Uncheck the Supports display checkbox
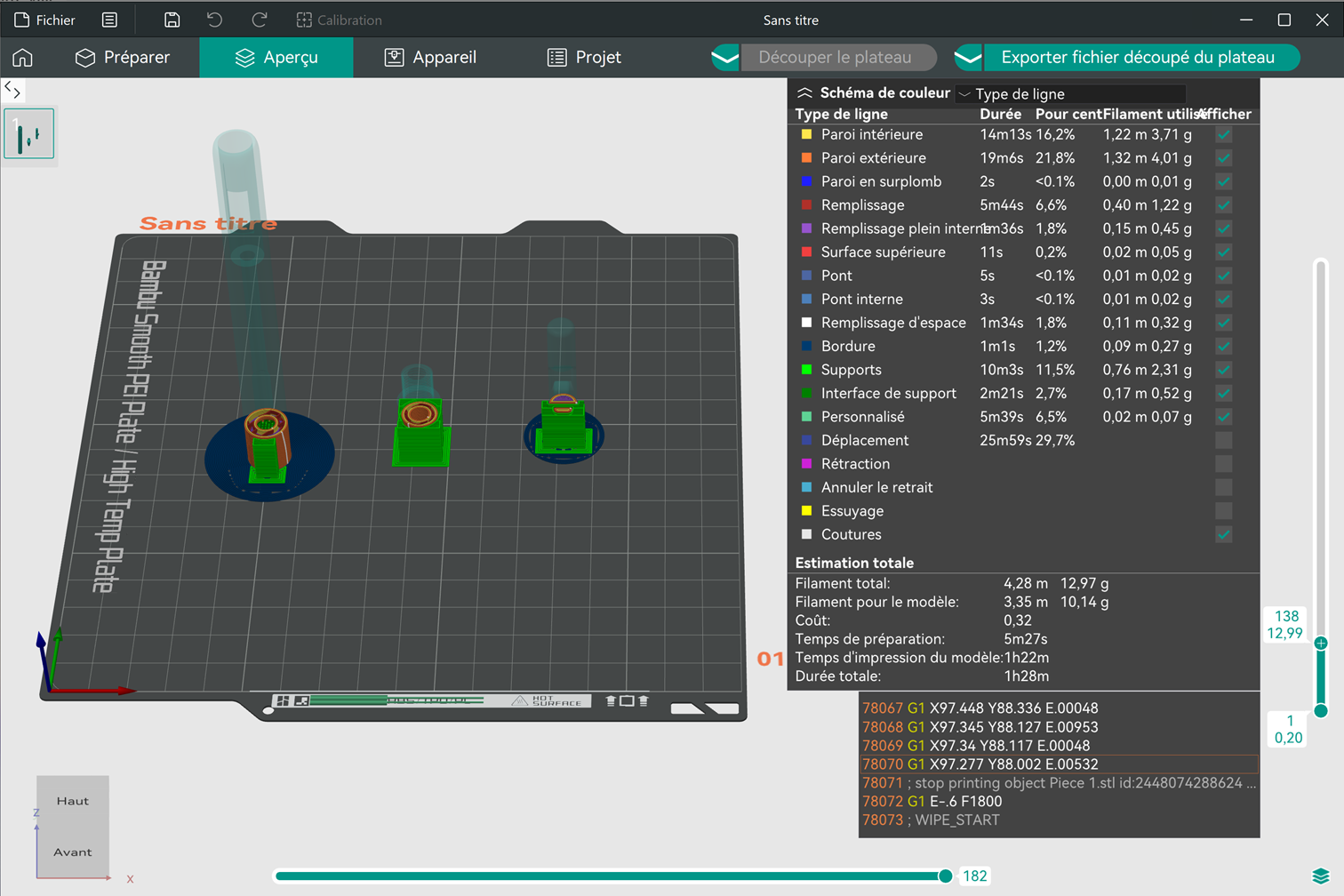Screen dimensions: 1344x896 pos(1224,370)
